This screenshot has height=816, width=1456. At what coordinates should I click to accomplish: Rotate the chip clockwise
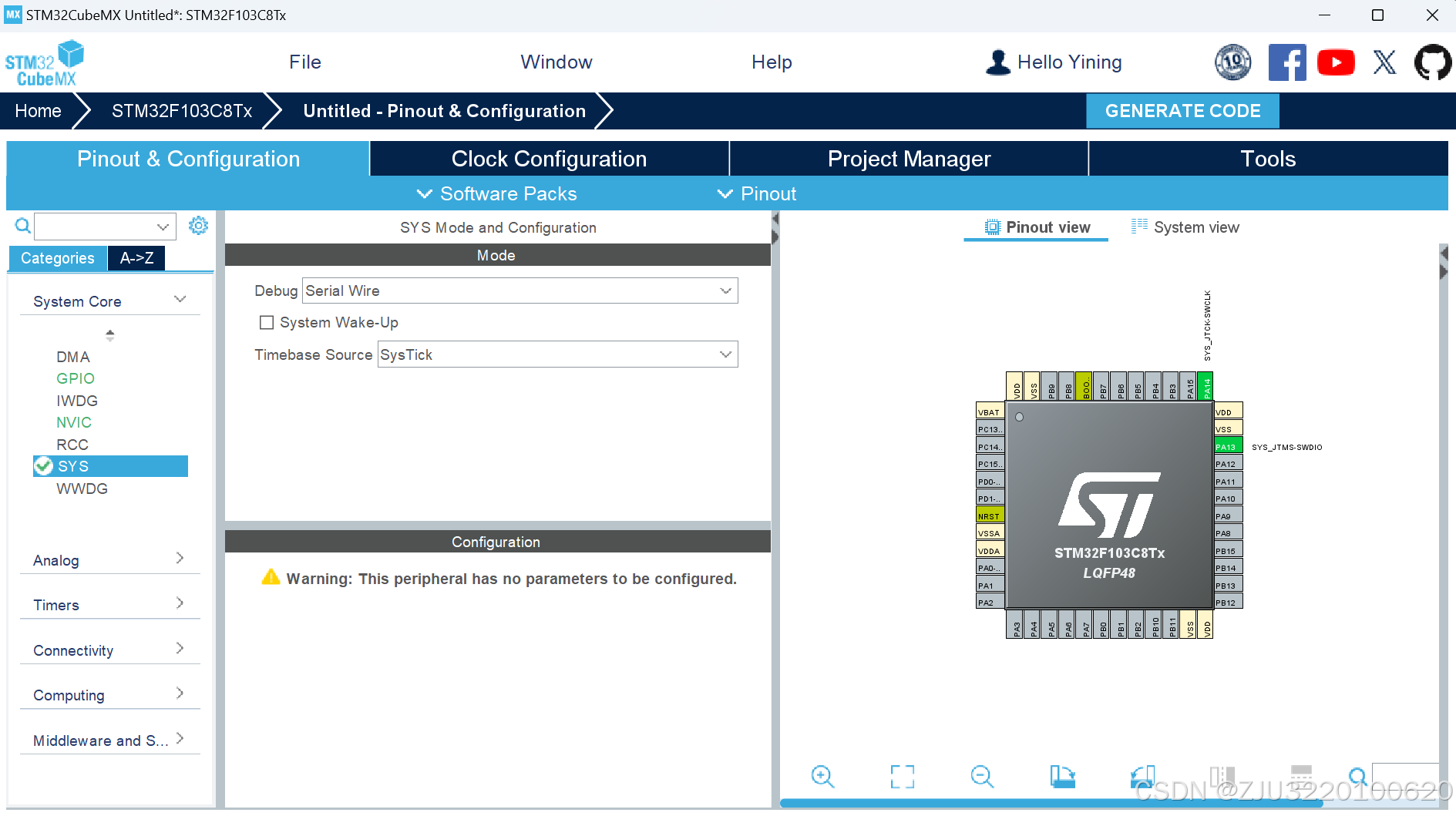[x=1062, y=776]
